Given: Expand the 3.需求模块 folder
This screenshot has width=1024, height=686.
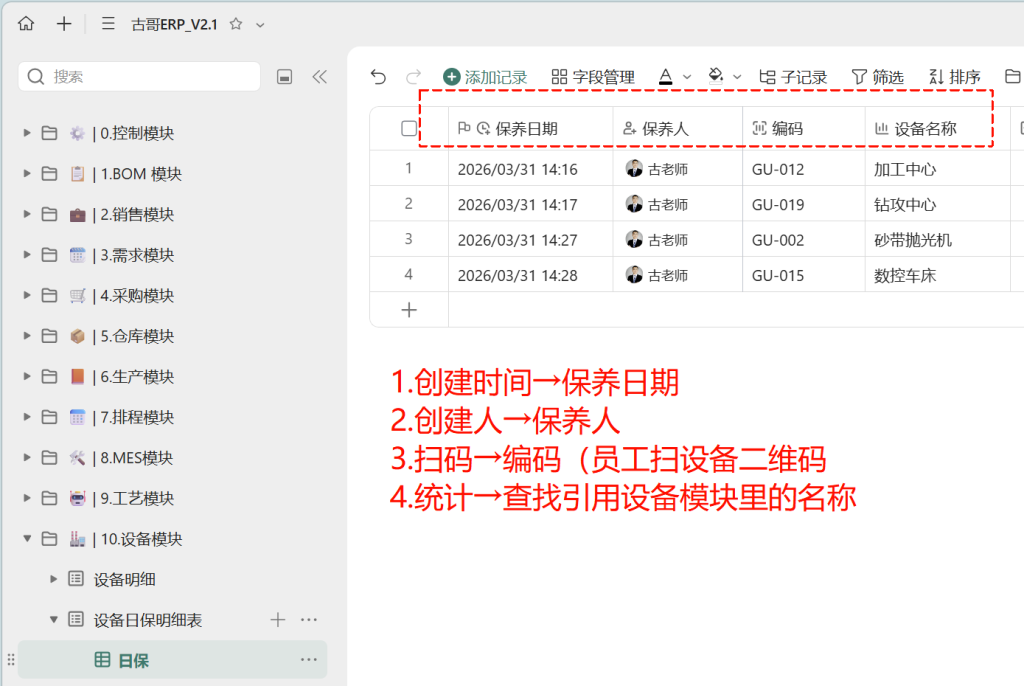Looking at the screenshot, I should (27, 255).
